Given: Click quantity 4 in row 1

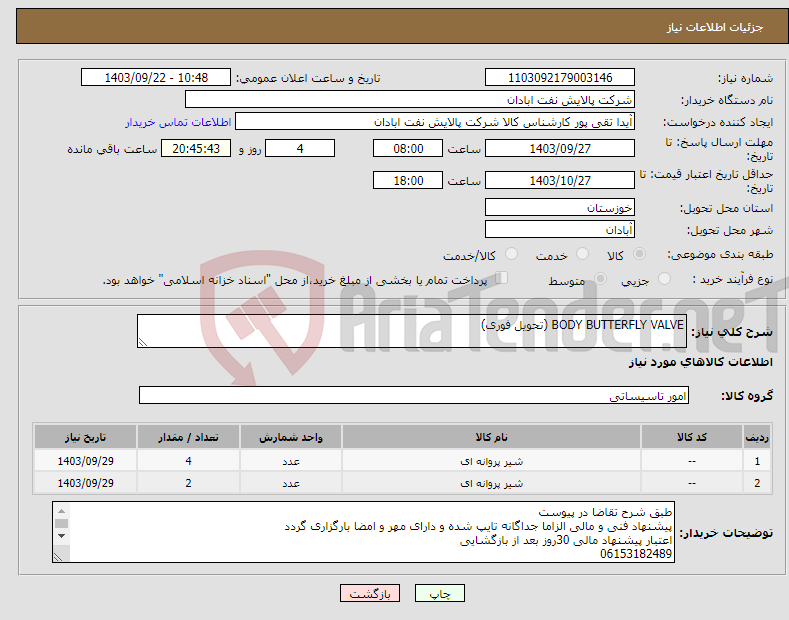Looking at the screenshot, I should pyautogui.click(x=188, y=461).
